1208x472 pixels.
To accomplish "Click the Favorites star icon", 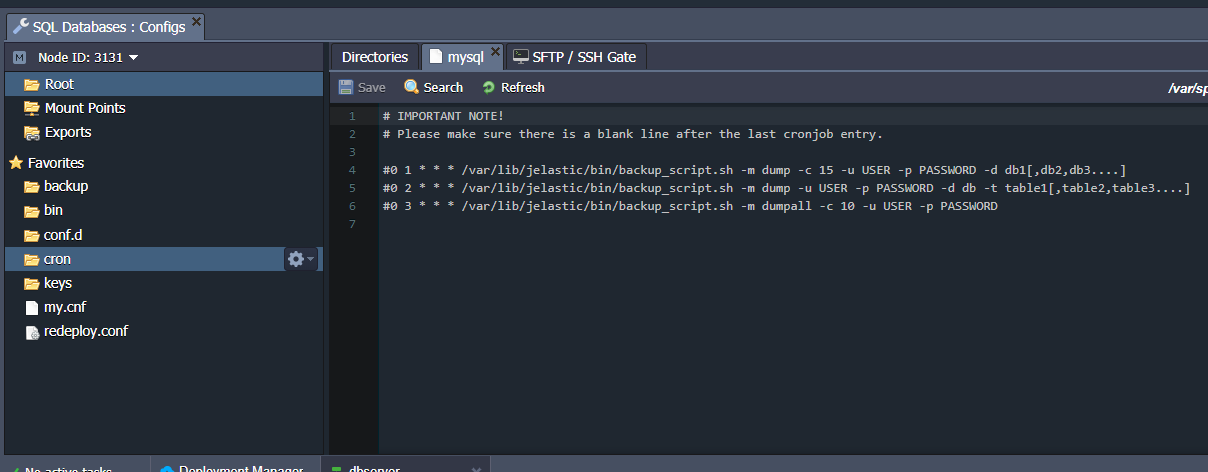I will (x=16, y=162).
